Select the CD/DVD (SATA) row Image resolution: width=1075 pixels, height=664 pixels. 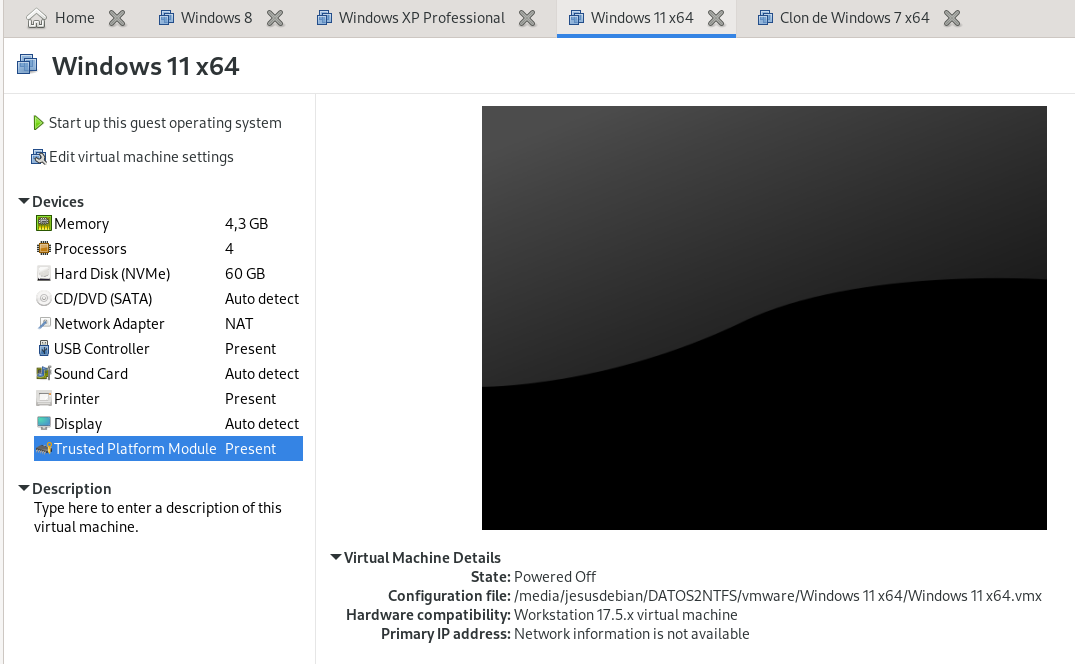168,298
